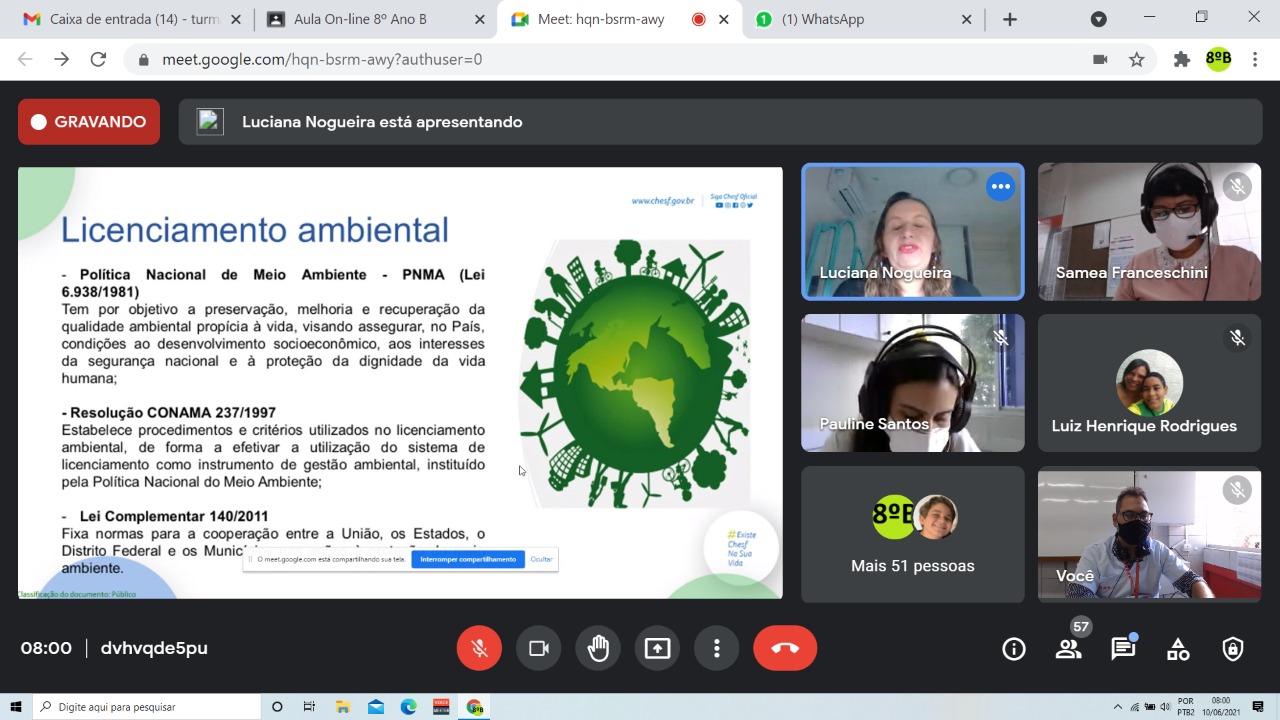Click the 'Ocultar' link in the shared slide
The height and width of the screenshot is (720, 1280).
[x=541, y=559]
